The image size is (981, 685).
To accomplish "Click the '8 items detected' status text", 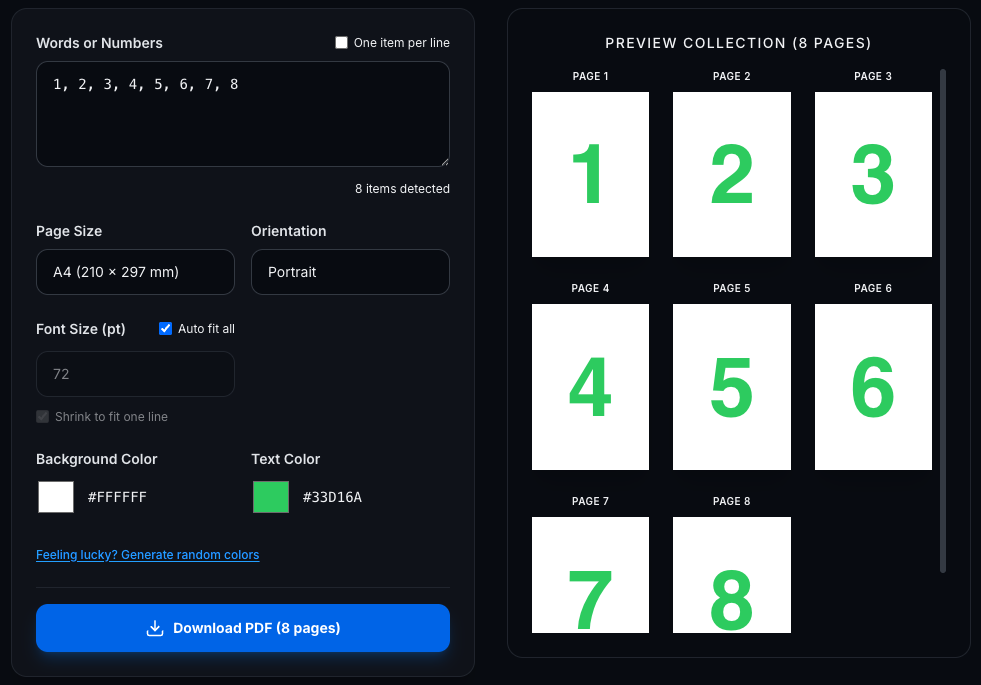I will click(x=402, y=189).
